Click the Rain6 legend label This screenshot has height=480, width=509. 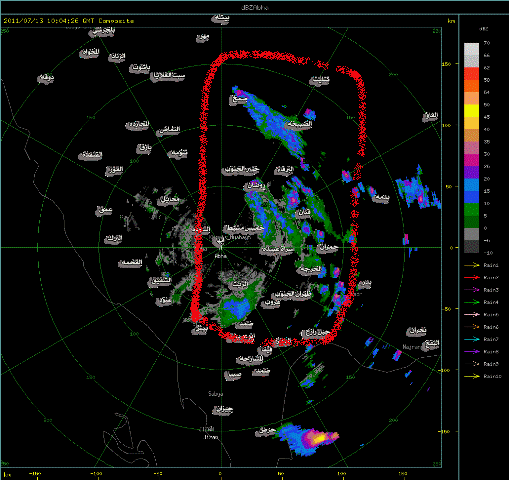click(491, 327)
